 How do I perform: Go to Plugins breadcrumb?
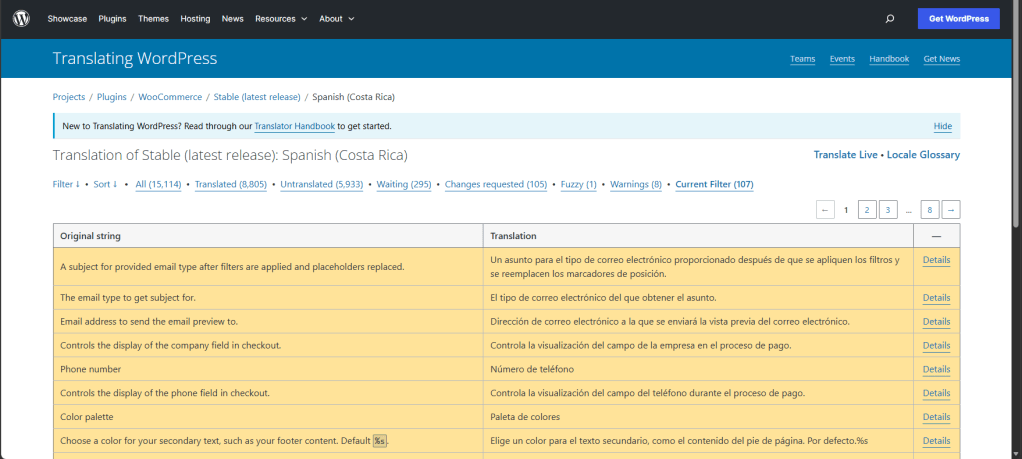click(112, 97)
